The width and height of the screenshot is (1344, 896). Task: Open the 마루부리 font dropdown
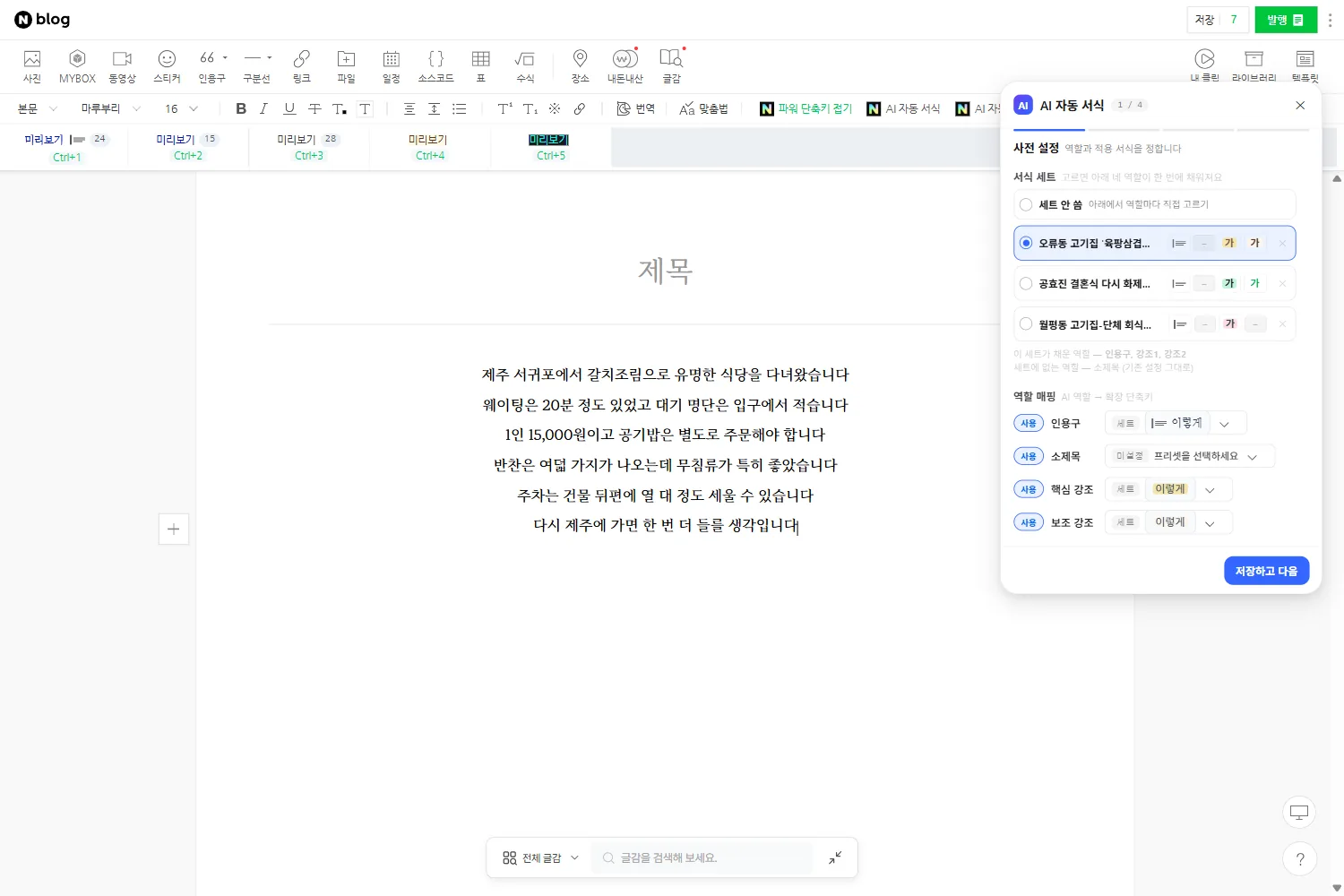coord(110,108)
